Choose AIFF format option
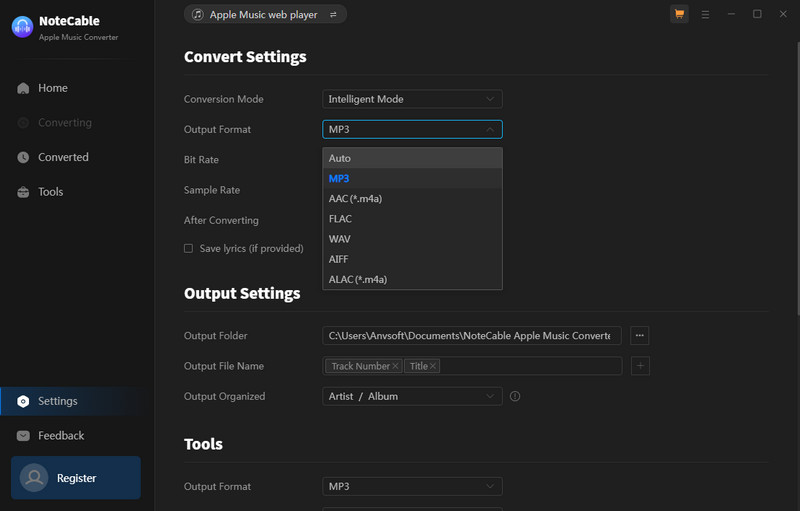 [x=412, y=259]
